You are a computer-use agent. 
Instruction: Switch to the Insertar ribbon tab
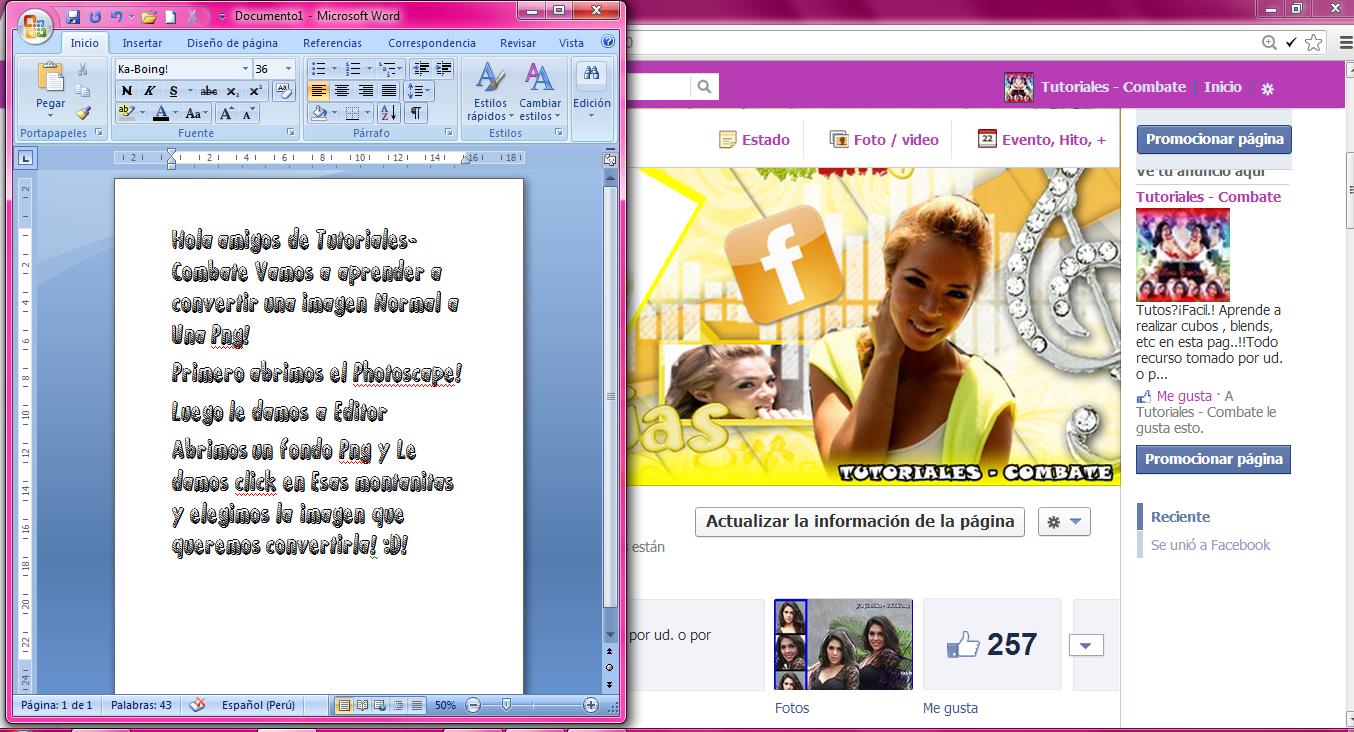[141, 43]
